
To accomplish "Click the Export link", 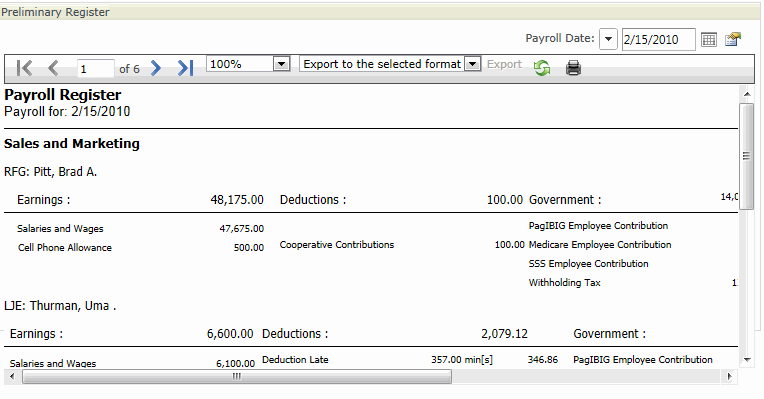I will click(504, 64).
